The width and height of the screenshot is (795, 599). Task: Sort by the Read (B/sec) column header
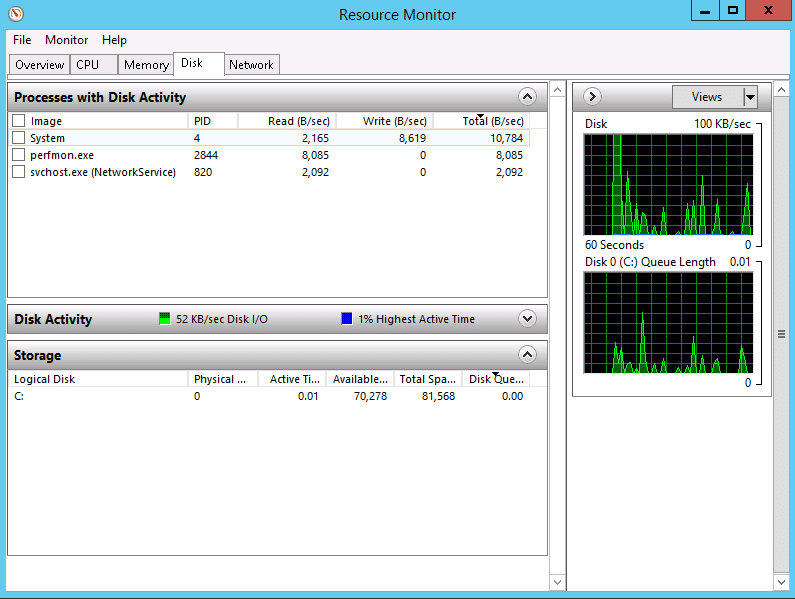pos(287,121)
